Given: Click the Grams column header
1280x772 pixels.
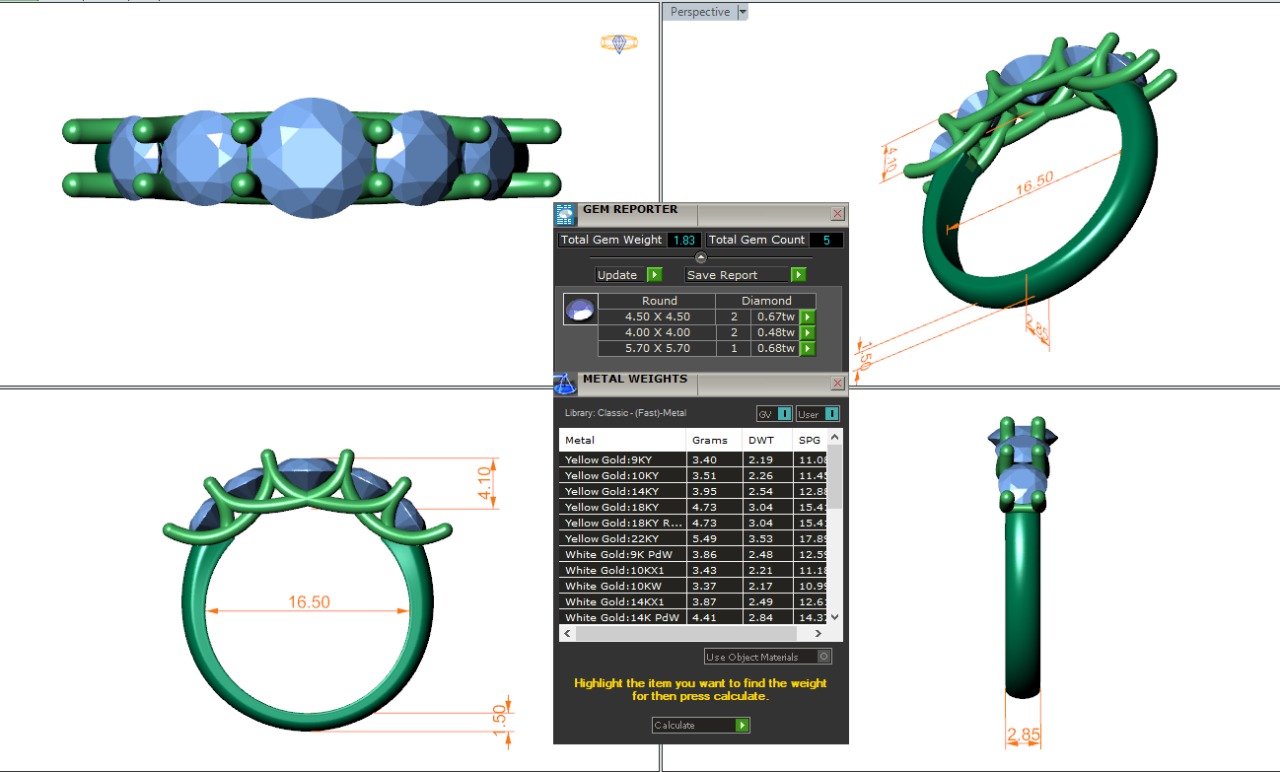Looking at the screenshot, I should tap(709, 440).
